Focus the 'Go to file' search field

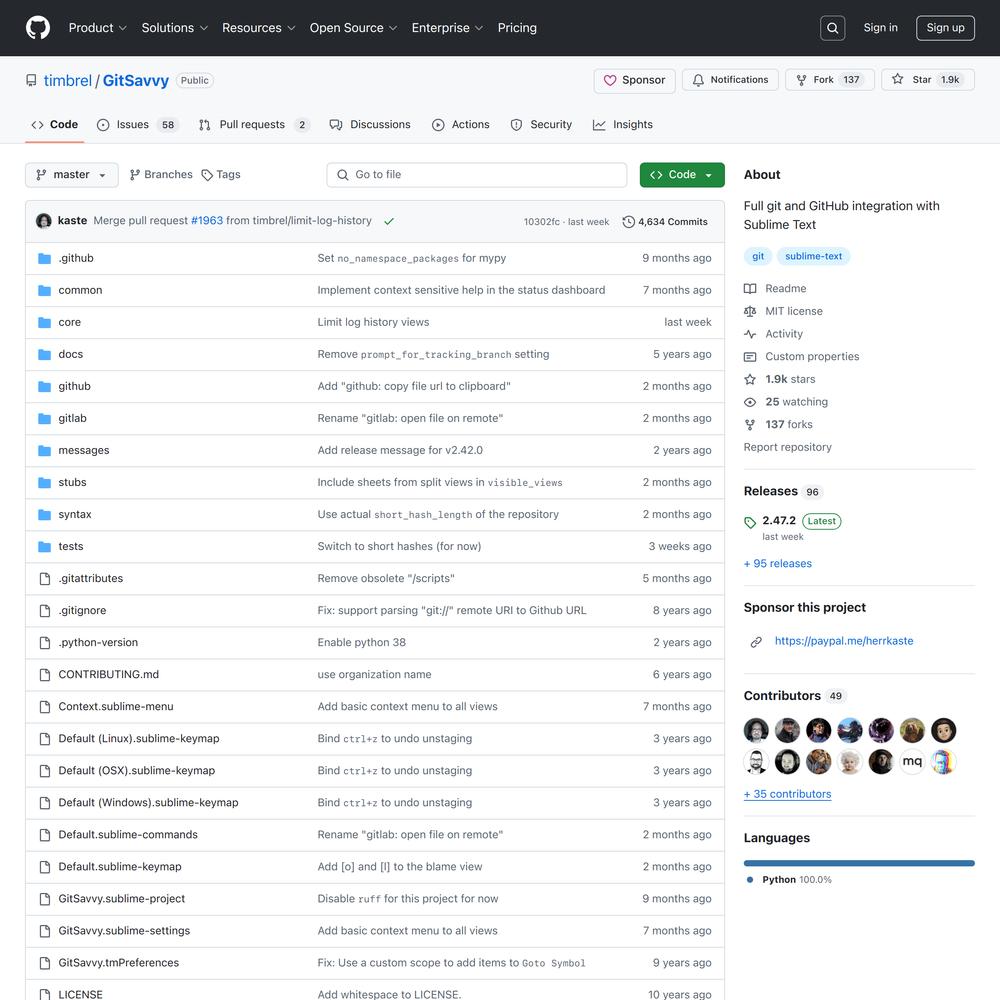(x=476, y=175)
